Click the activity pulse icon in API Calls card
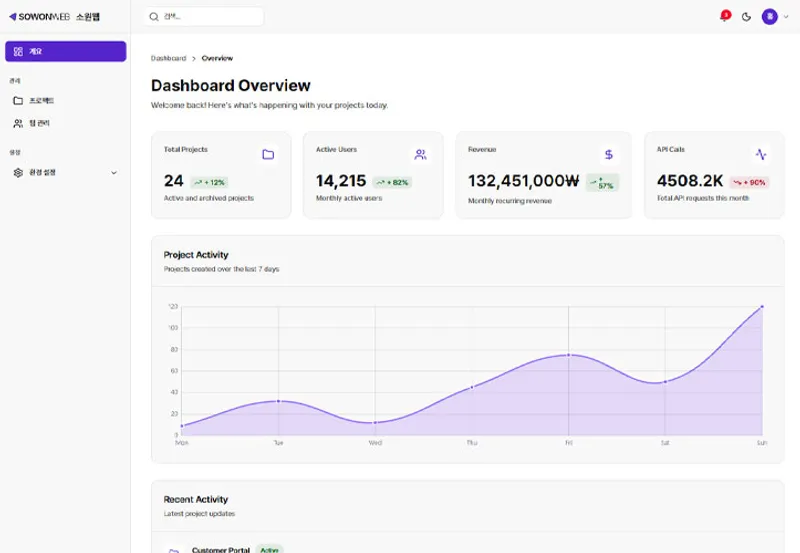The image size is (800, 553). 761,154
